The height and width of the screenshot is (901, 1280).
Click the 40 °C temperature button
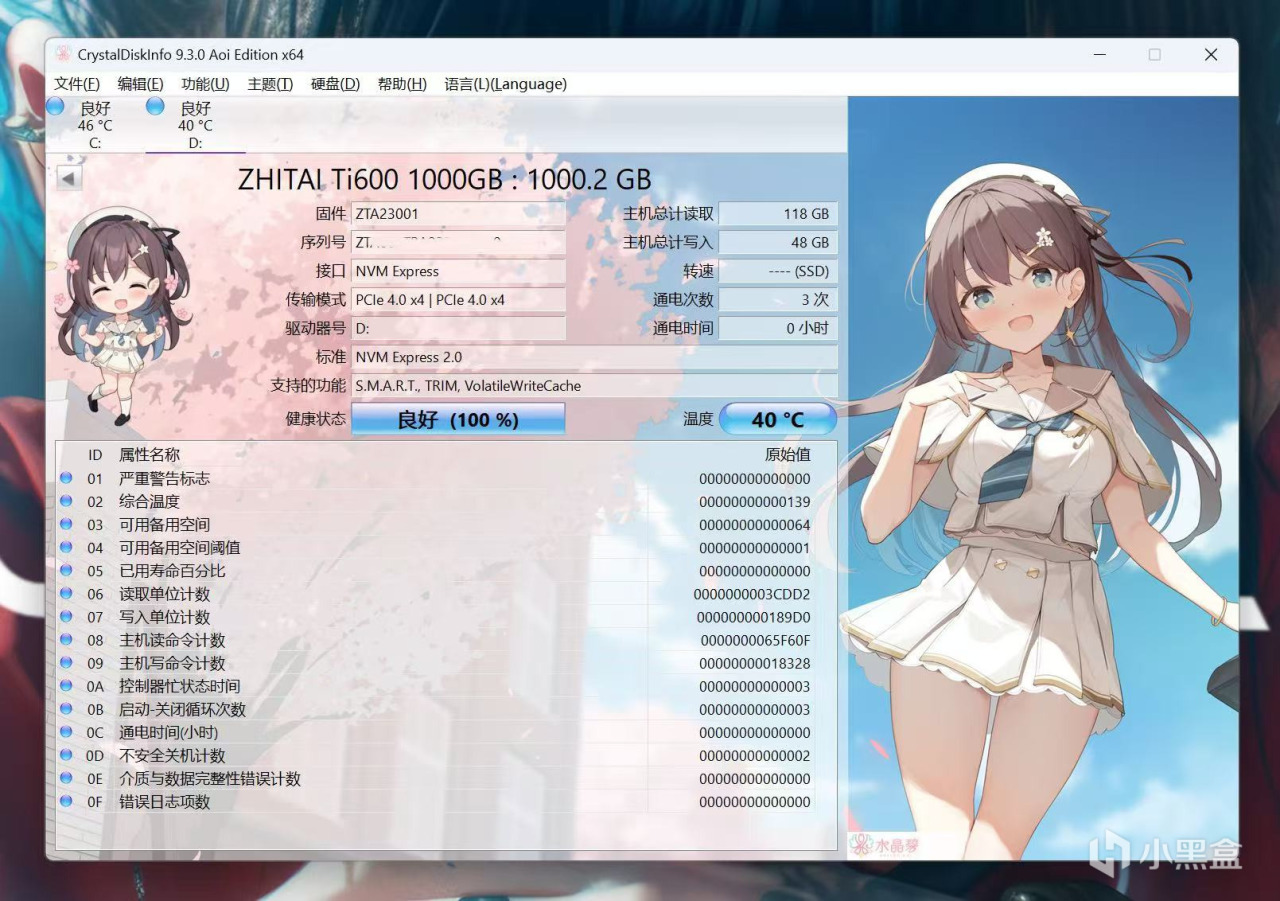click(778, 420)
